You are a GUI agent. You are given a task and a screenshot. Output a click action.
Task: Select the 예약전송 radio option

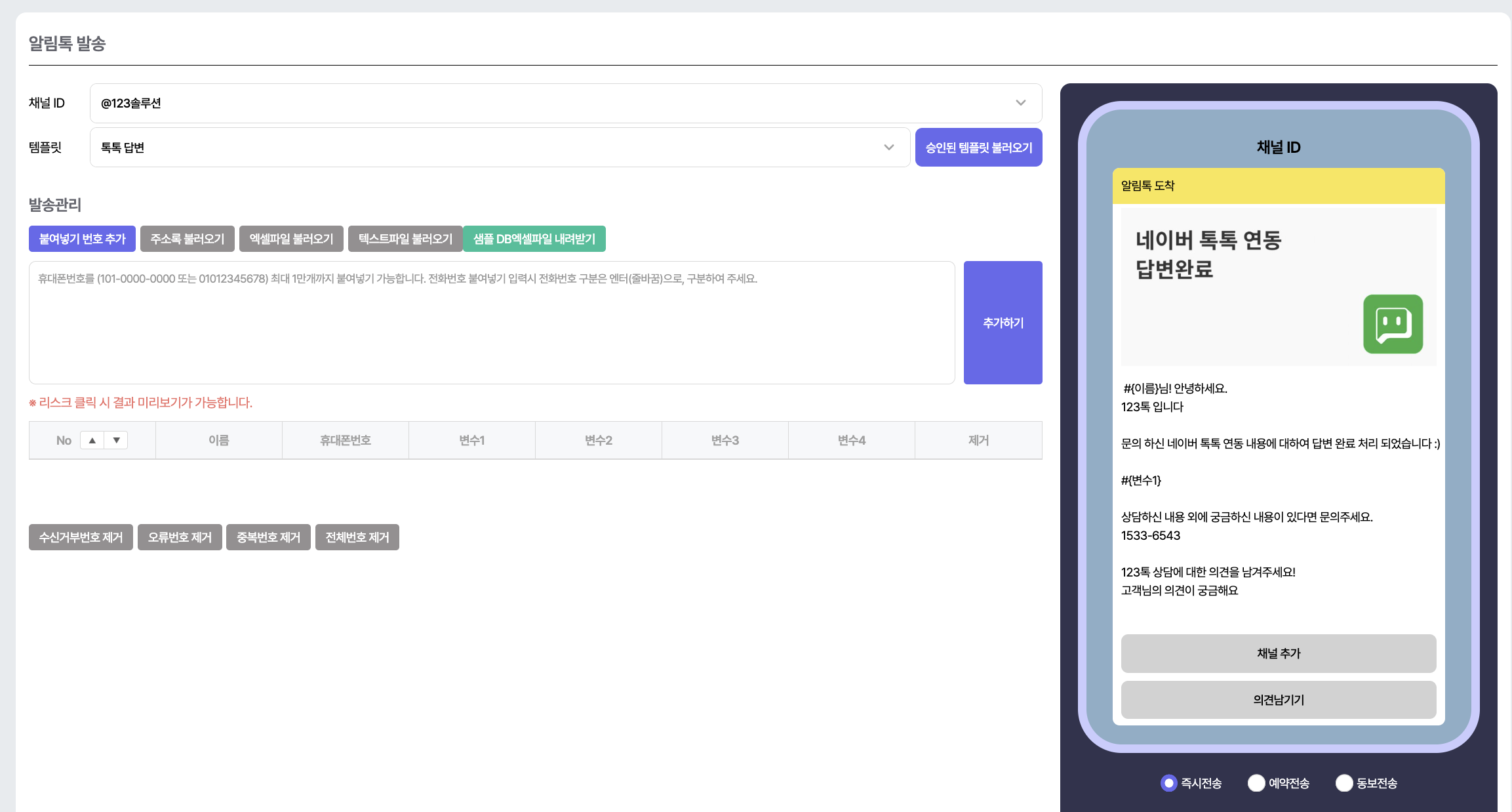[x=1256, y=783]
